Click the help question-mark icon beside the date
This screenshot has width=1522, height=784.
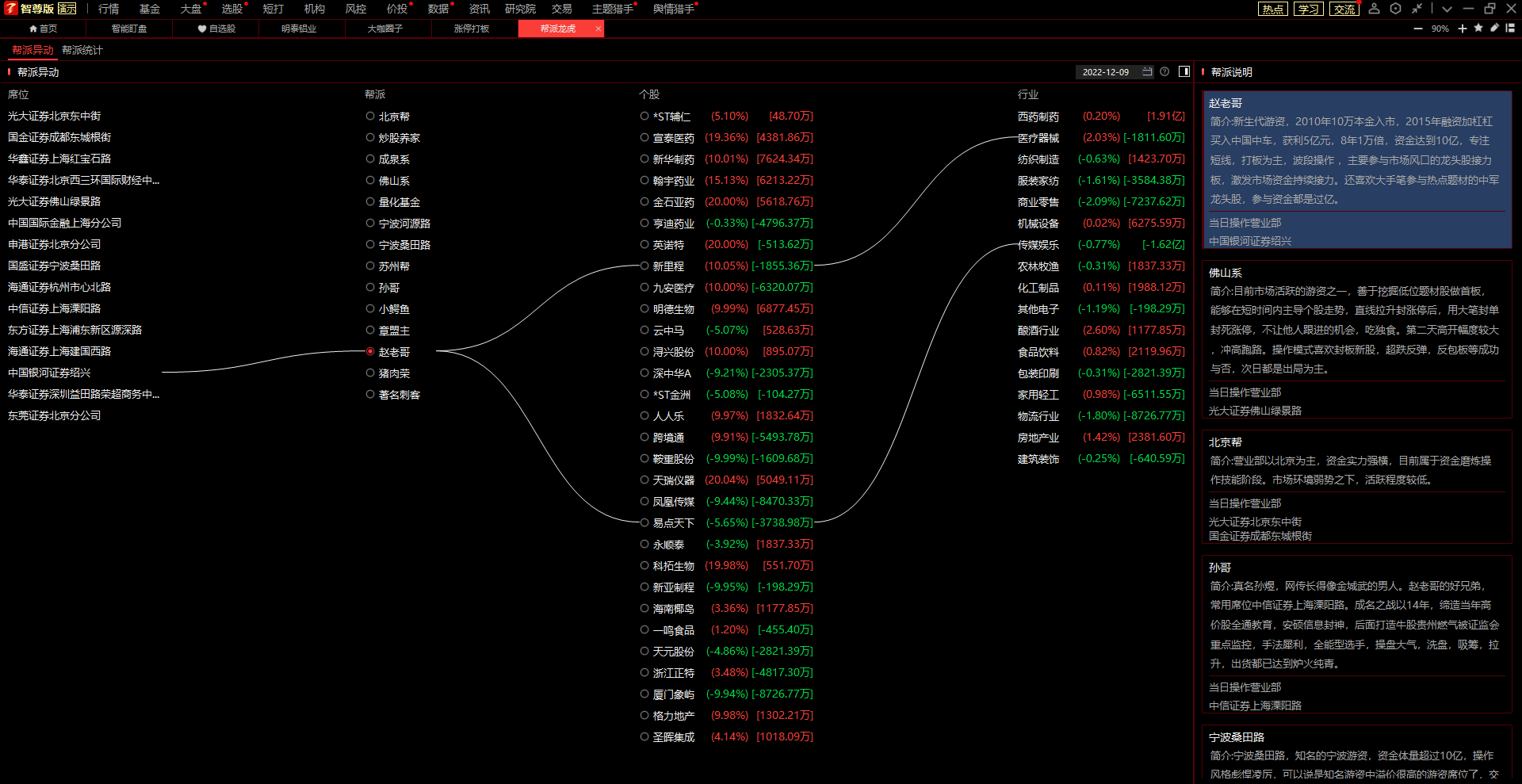[1164, 72]
